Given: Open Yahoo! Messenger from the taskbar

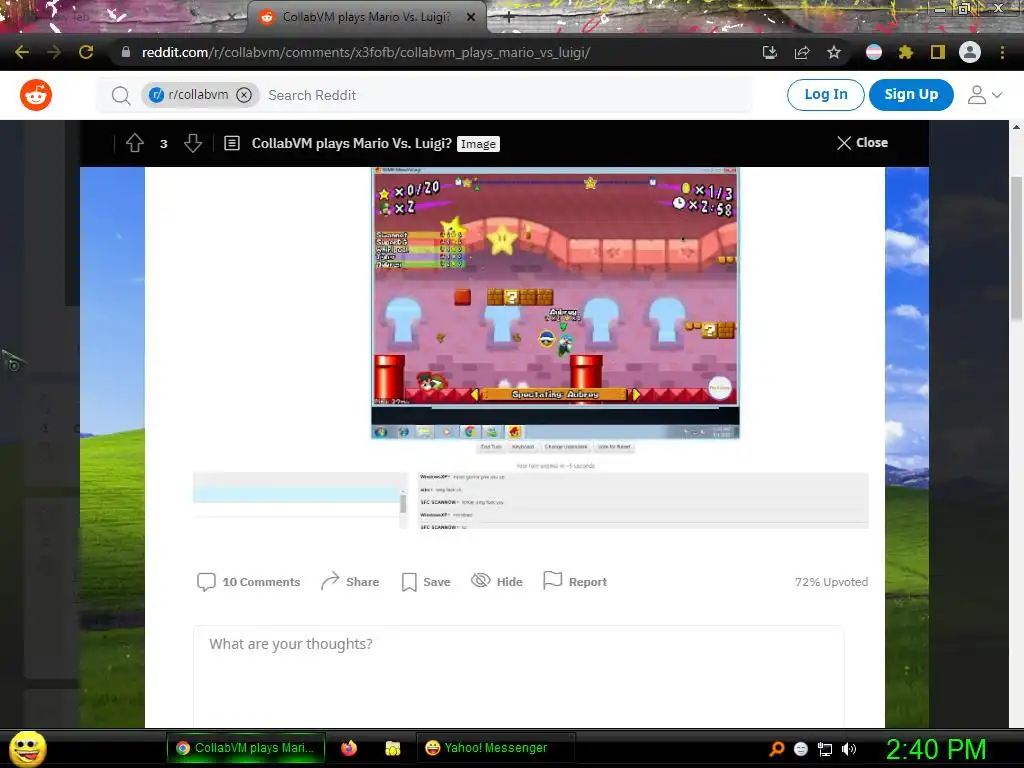Looking at the screenshot, I should pyautogui.click(x=495, y=748).
